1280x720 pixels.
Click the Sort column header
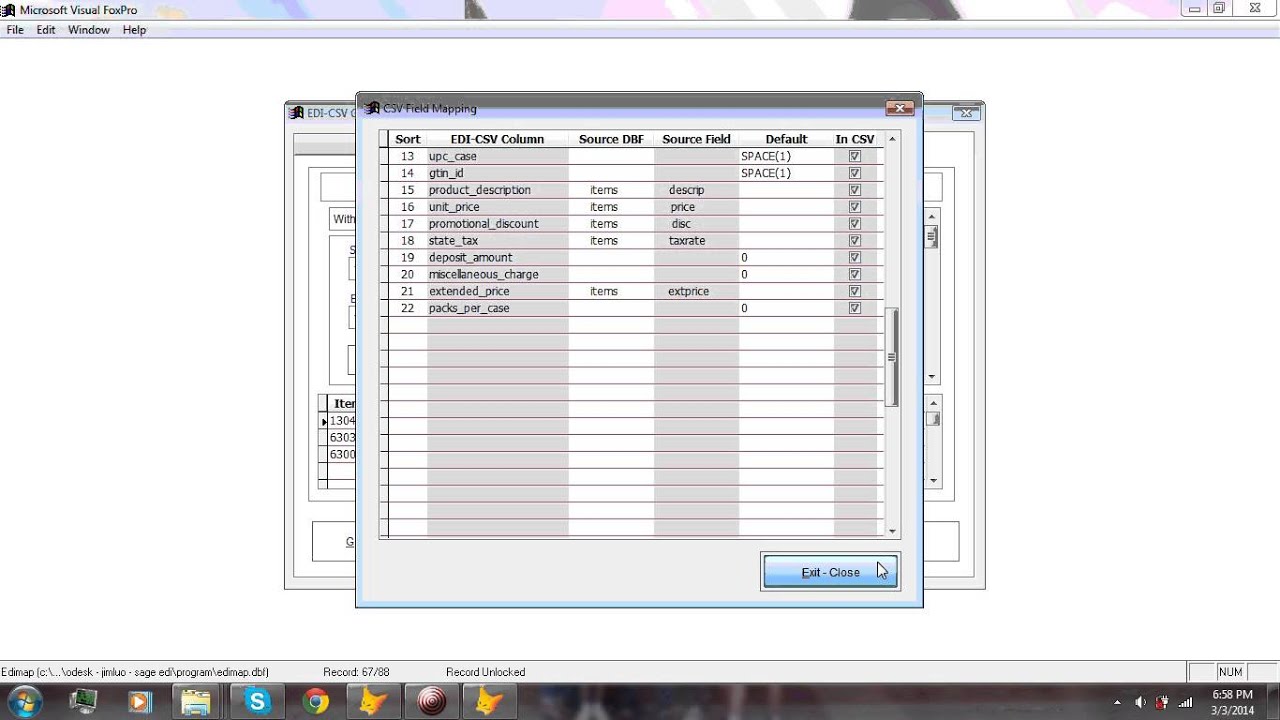(x=407, y=139)
